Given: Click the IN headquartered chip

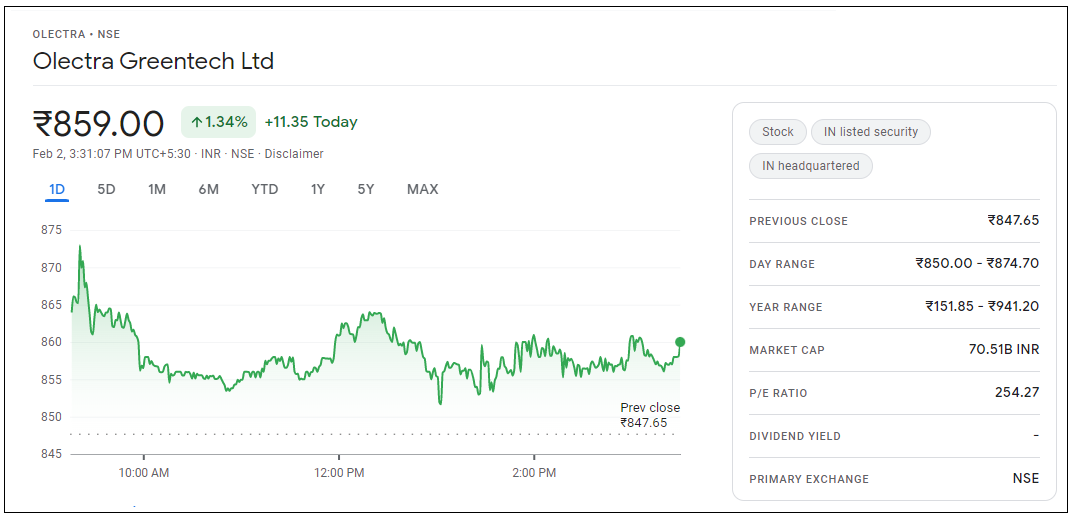Looking at the screenshot, I should click(810, 166).
